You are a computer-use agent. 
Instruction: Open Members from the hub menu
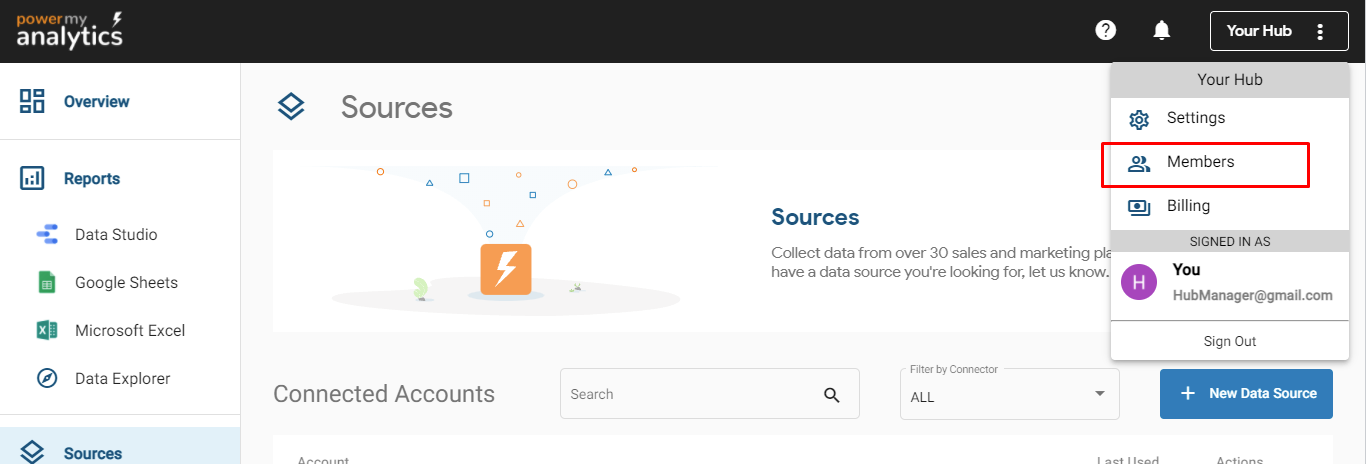1200,162
